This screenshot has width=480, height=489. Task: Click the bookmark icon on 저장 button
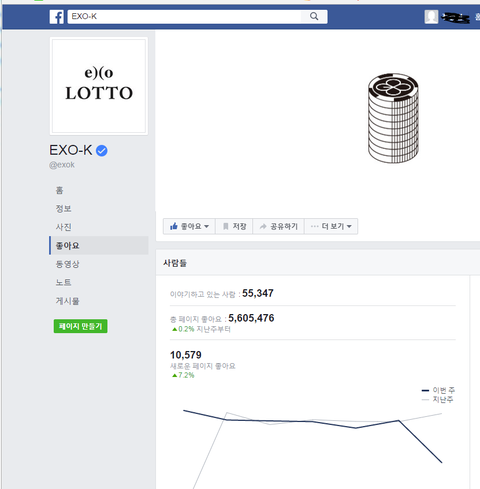[x=226, y=226]
